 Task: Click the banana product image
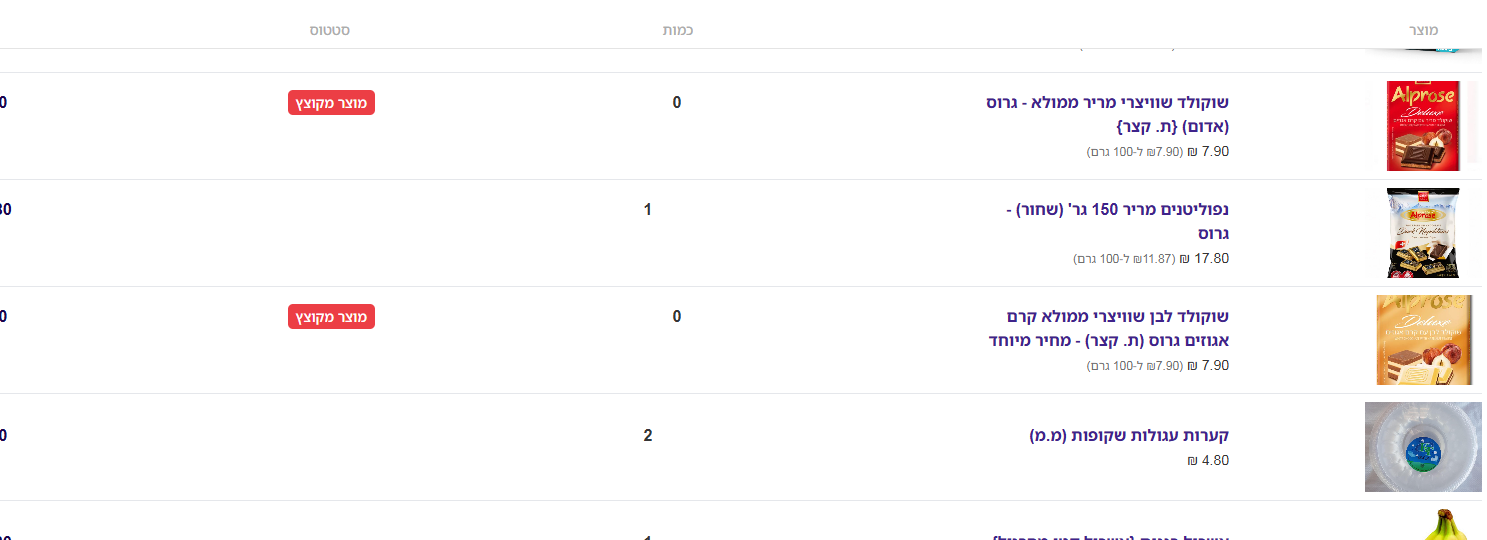[1444, 525]
